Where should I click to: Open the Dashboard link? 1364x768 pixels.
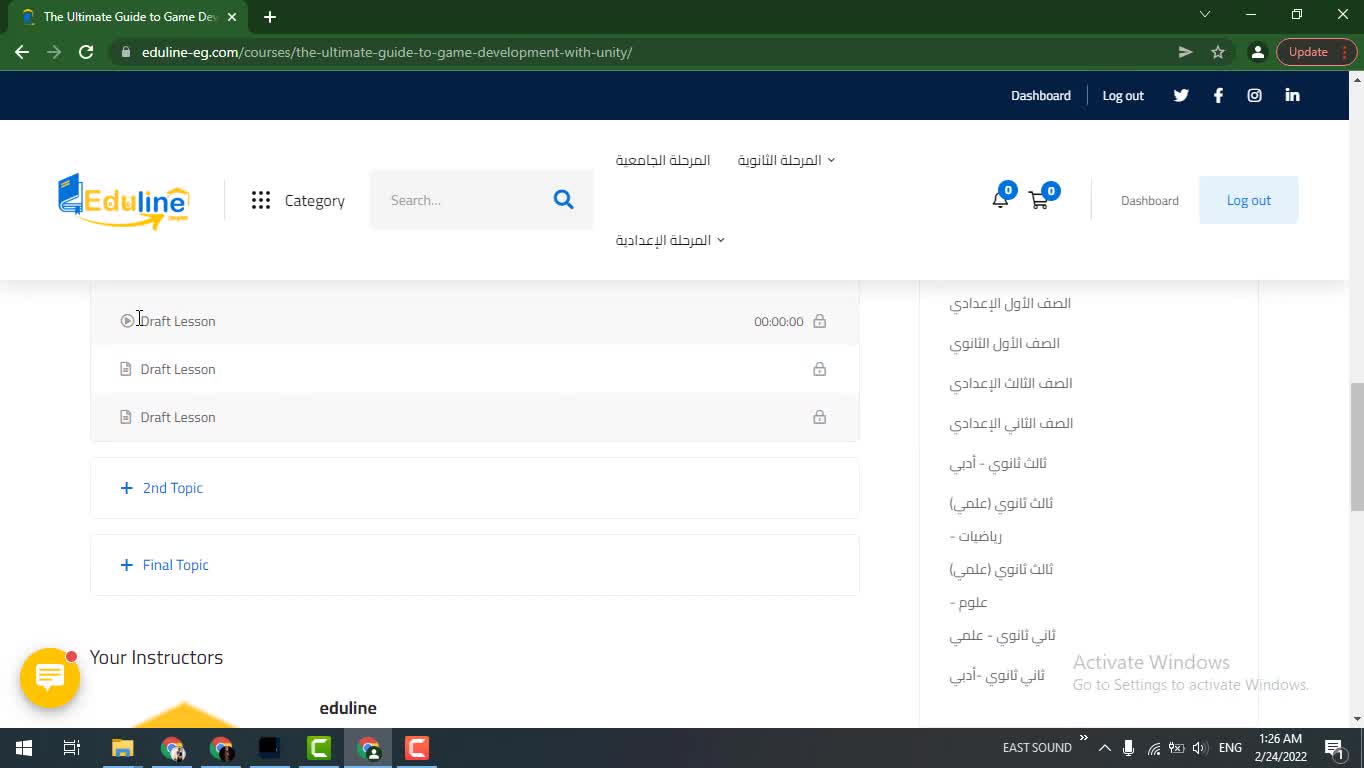point(1149,200)
